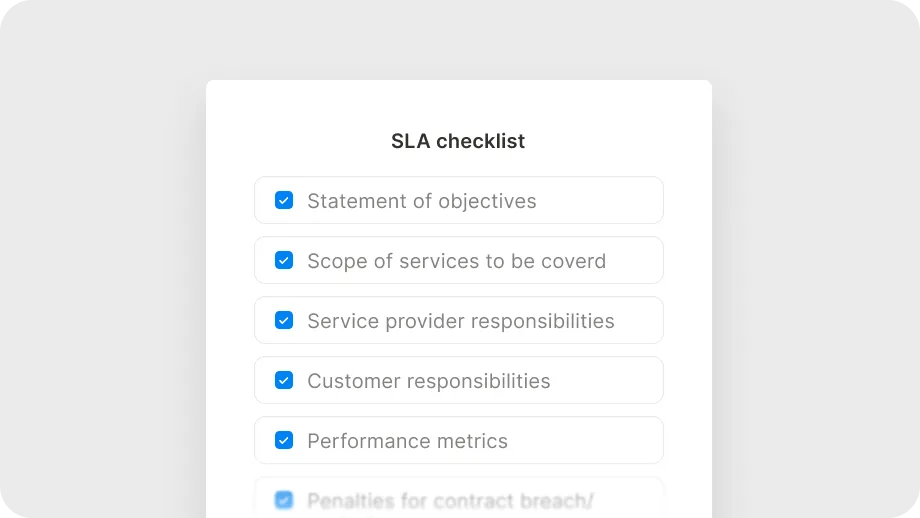Toggle the blurred Penalties for contract breach checkbox
Image resolution: width=920 pixels, height=518 pixels.
[x=284, y=499]
